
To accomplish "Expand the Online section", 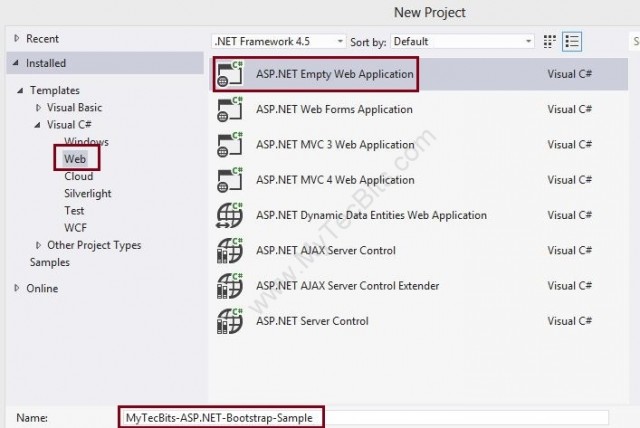I will [16, 289].
